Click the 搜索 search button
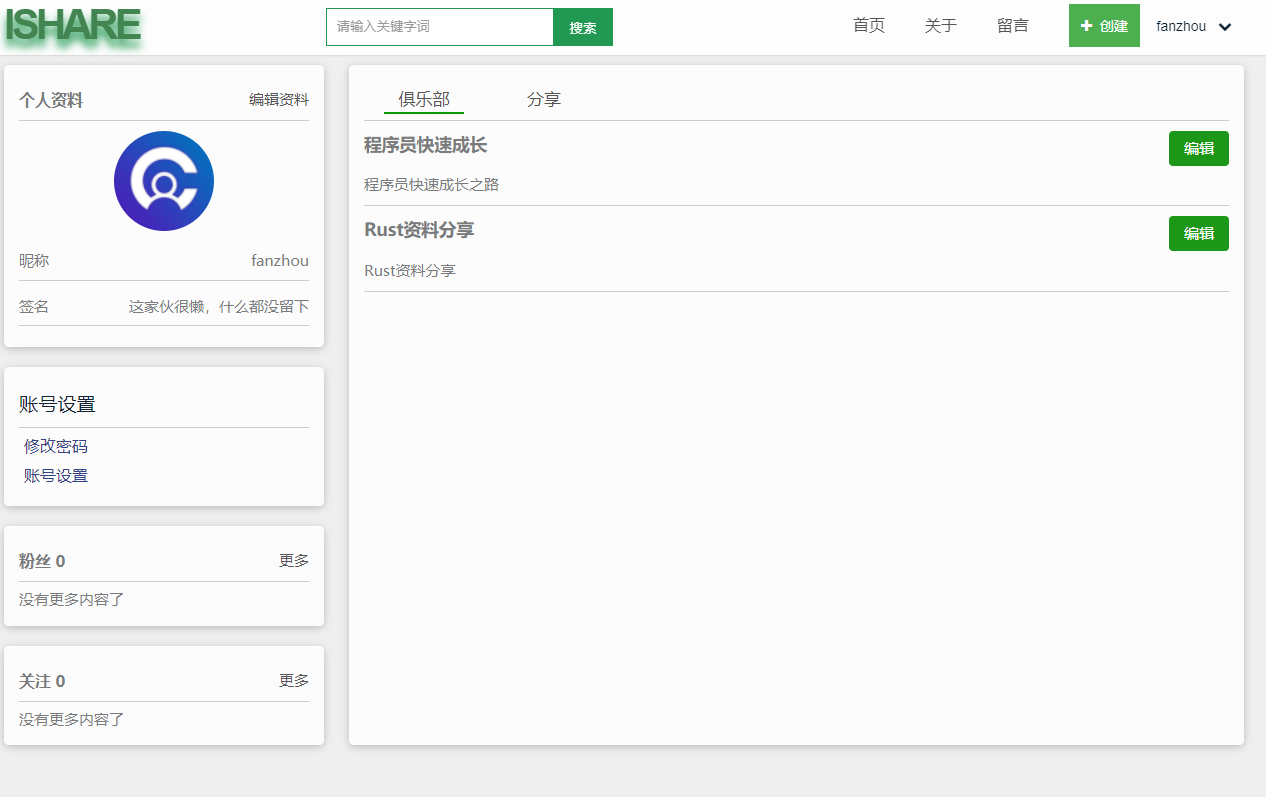This screenshot has width=1266, height=808. (583, 27)
